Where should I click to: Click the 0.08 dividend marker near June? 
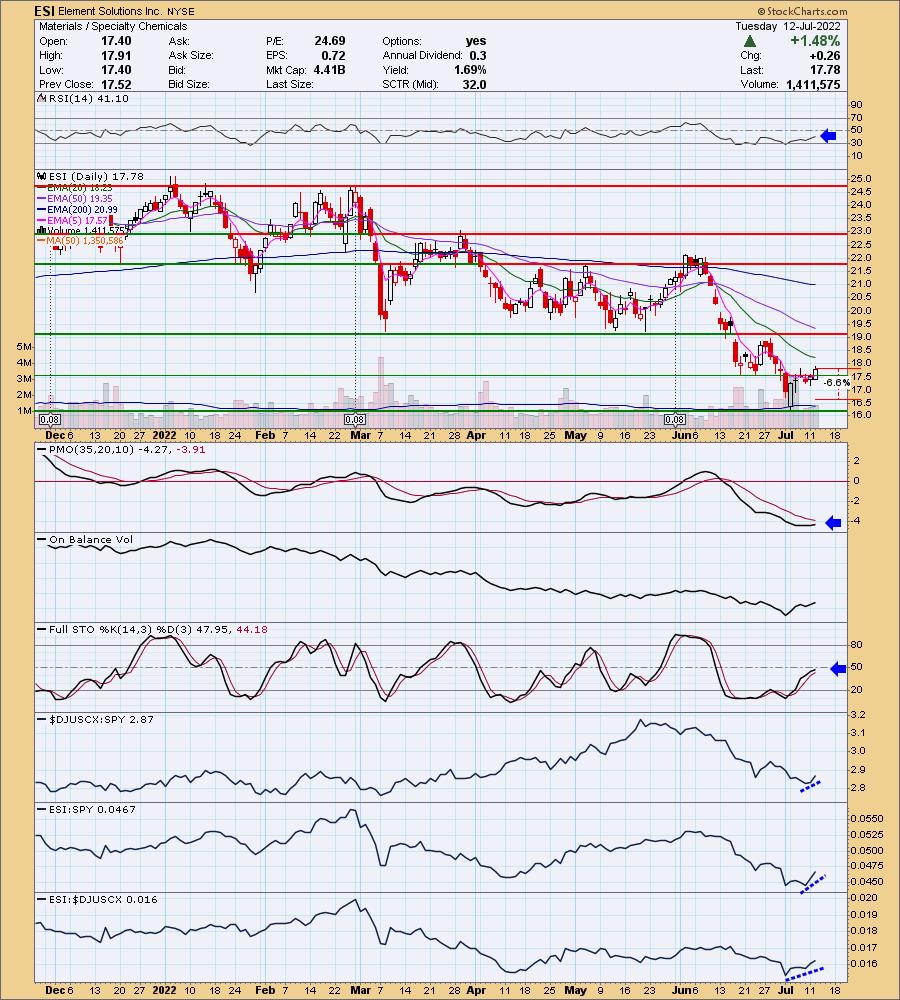(675, 419)
